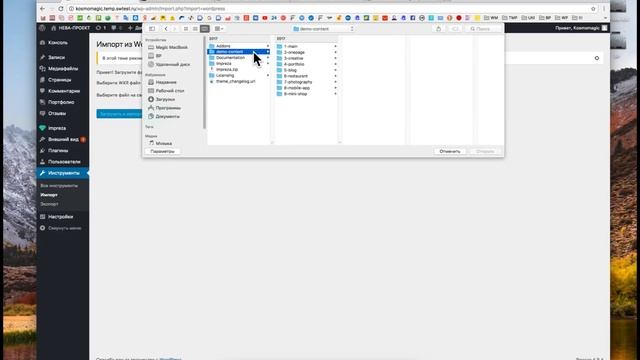The width and height of the screenshot is (640, 360).
Task: Open Медиафайлы in WordPress menu
Action: (x=62, y=69)
